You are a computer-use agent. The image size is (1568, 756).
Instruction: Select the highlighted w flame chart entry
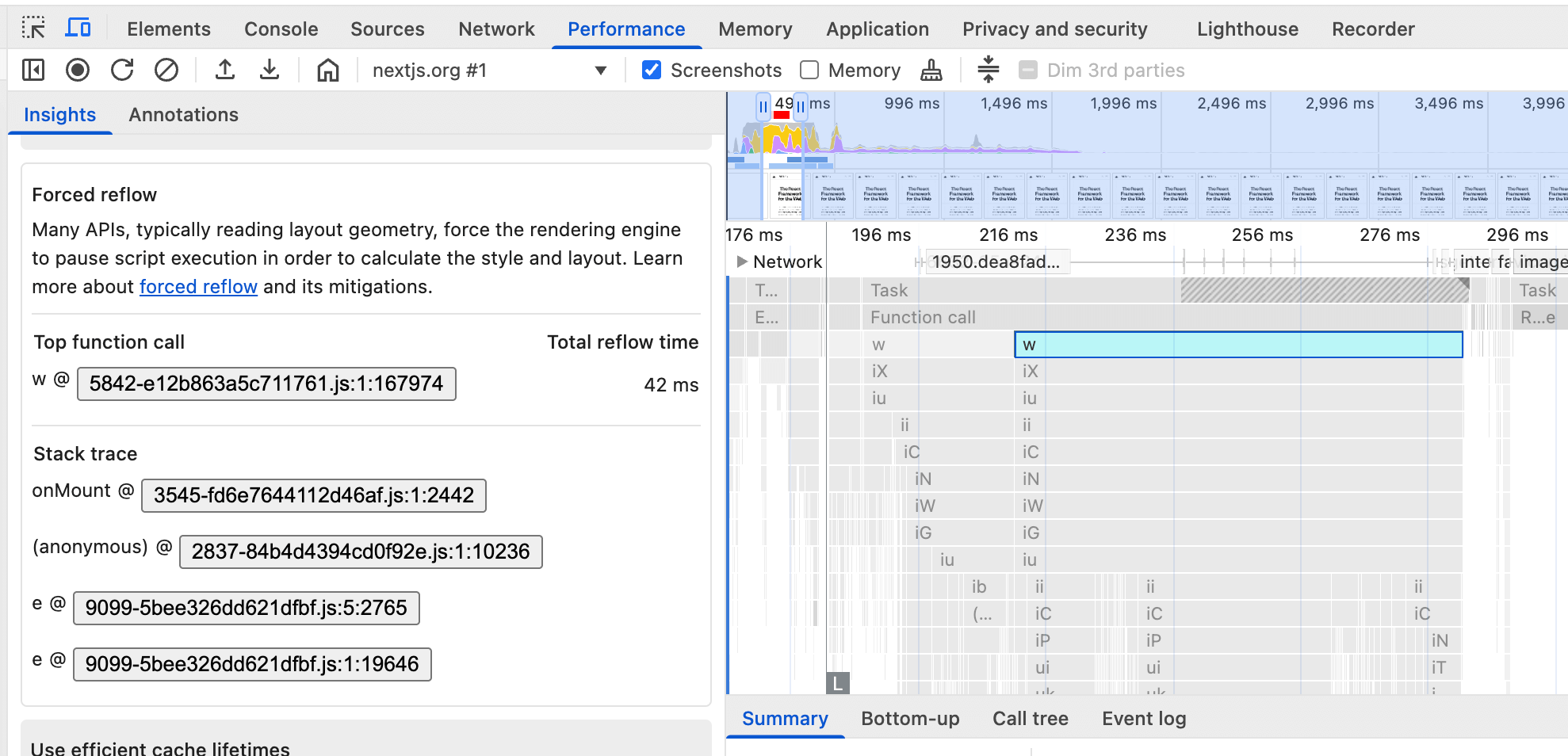click(x=1238, y=345)
